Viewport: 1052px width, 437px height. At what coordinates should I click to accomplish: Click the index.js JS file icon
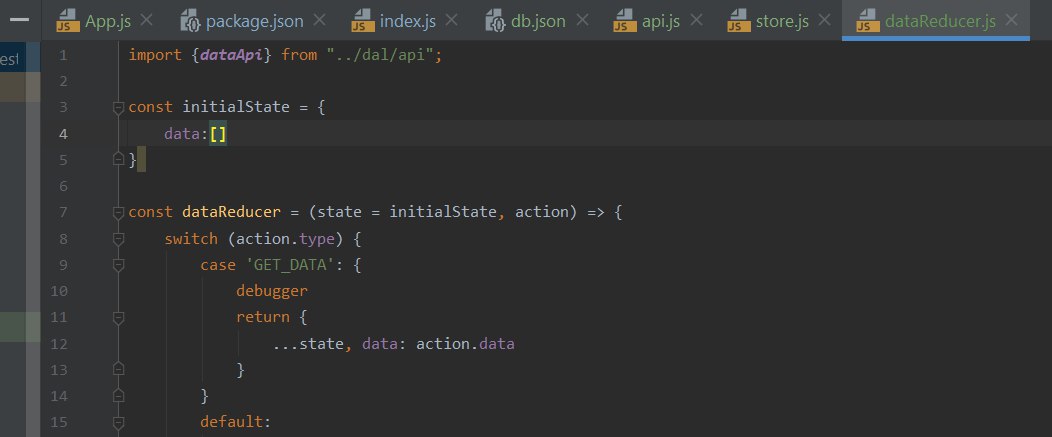[x=363, y=21]
